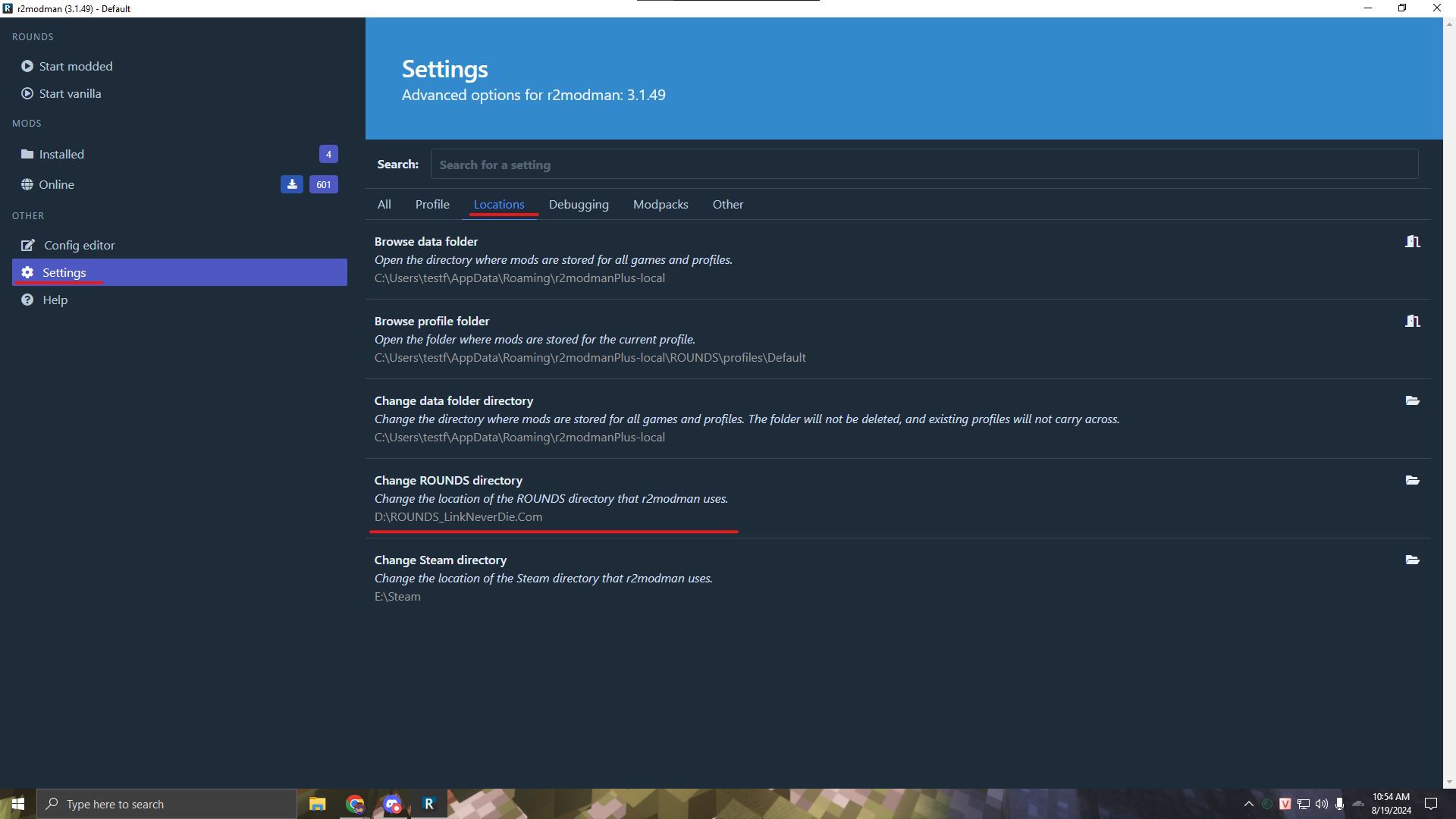Image resolution: width=1456 pixels, height=819 pixels.
Task: Switch to the Profile settings tab
Action: point(432,205)
